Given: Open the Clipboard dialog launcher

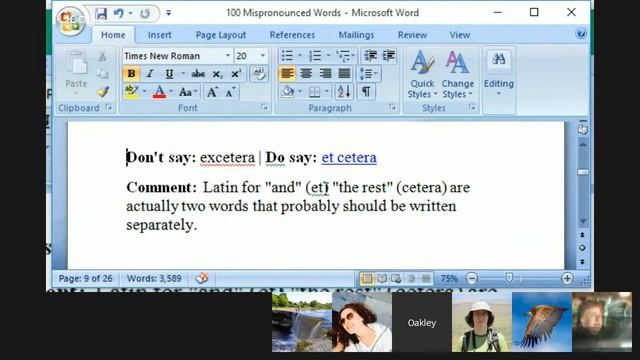Looking at the screenshot, I should 109,107.
